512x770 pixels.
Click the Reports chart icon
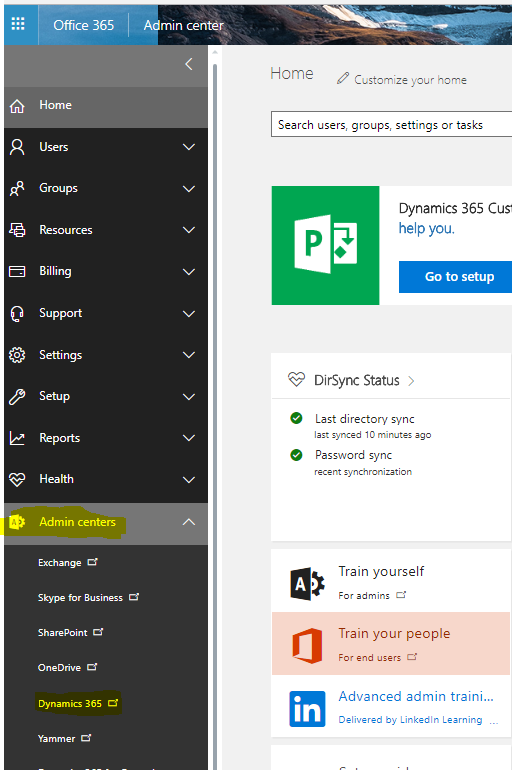(17, 438)
